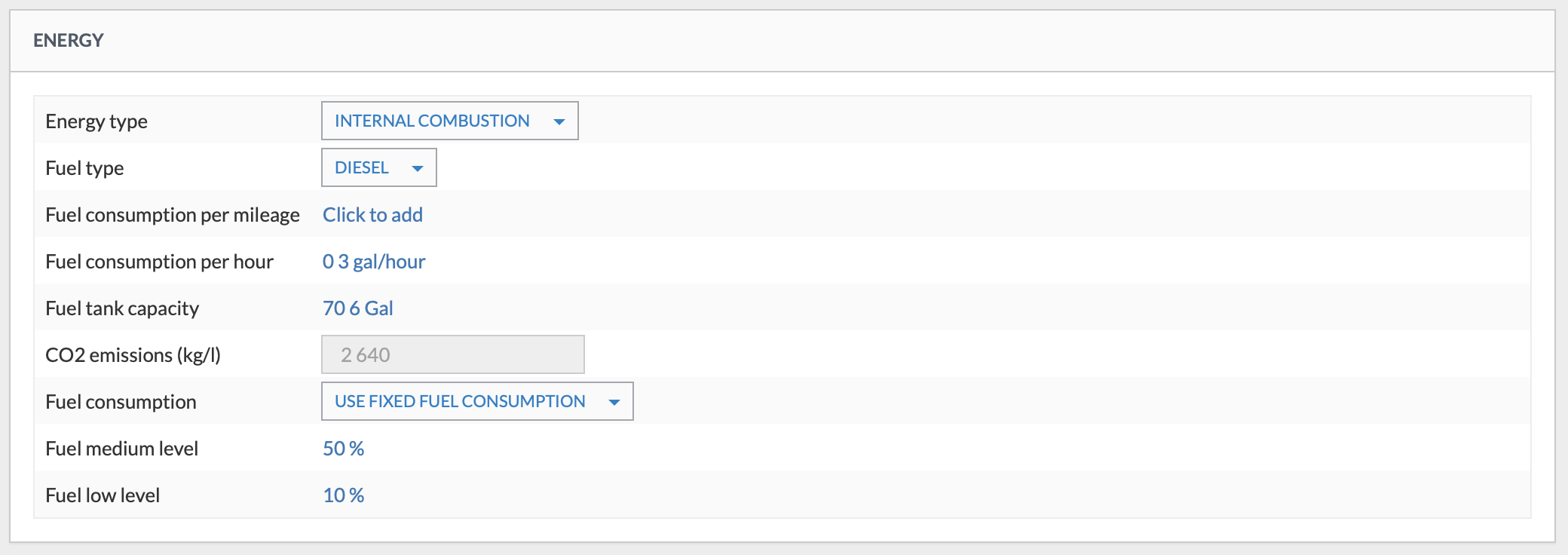Click the CO2 emissions input field

click(x=452, y=354)
